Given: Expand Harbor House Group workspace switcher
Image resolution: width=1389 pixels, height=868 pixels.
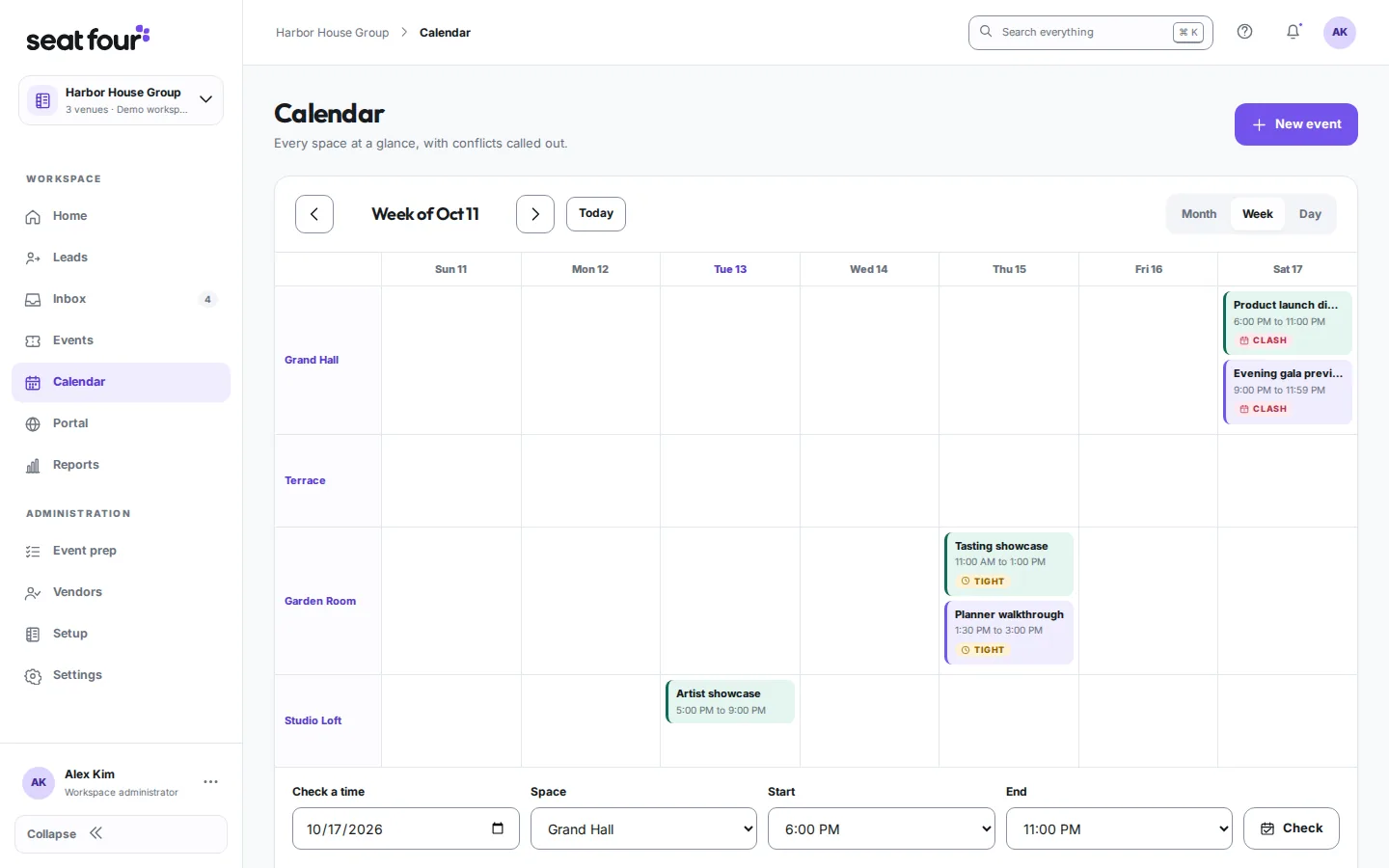Looking at the screenshot, I should coord(121,100).
